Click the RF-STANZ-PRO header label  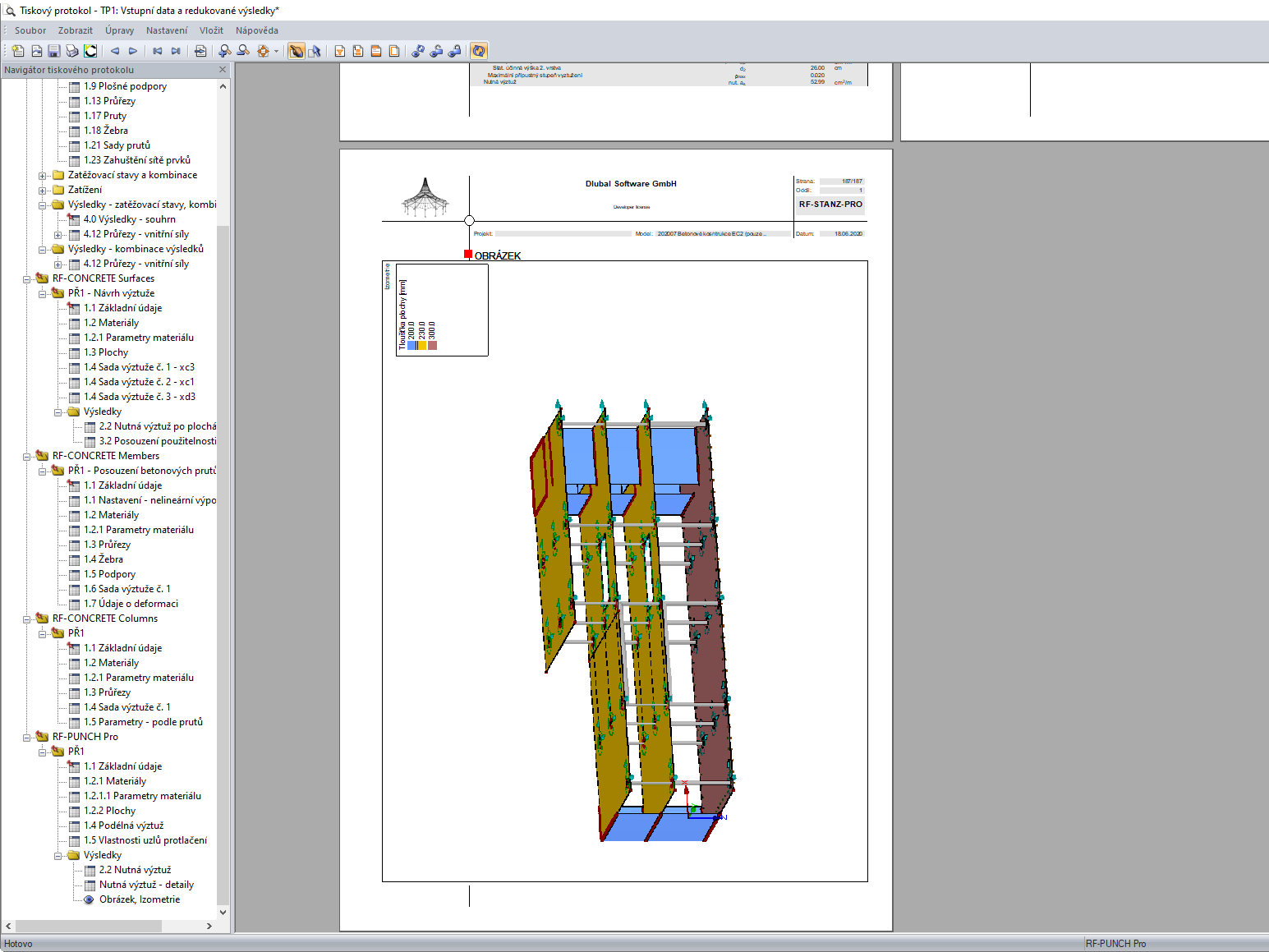tap(830, 205)
